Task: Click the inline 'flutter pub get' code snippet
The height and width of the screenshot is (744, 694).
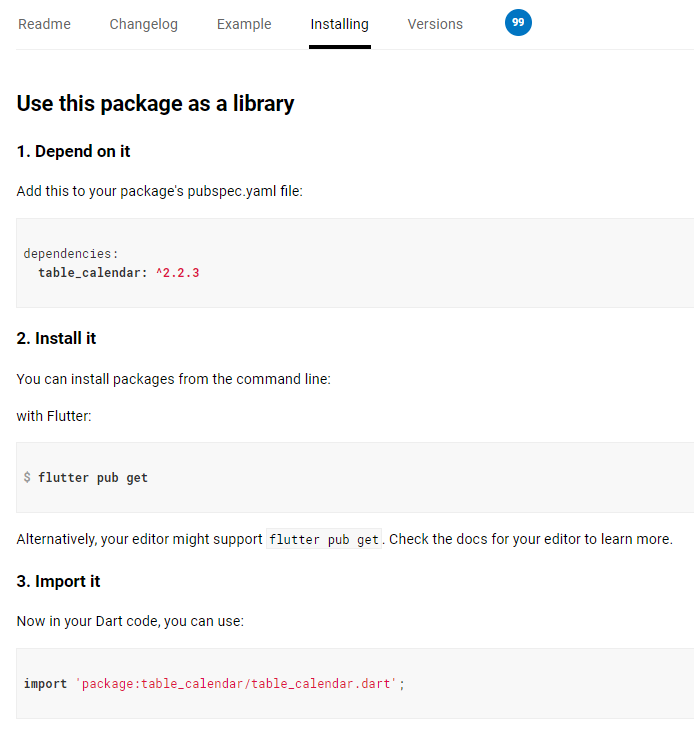Action: pyautogui.click(x=324, y=539)
